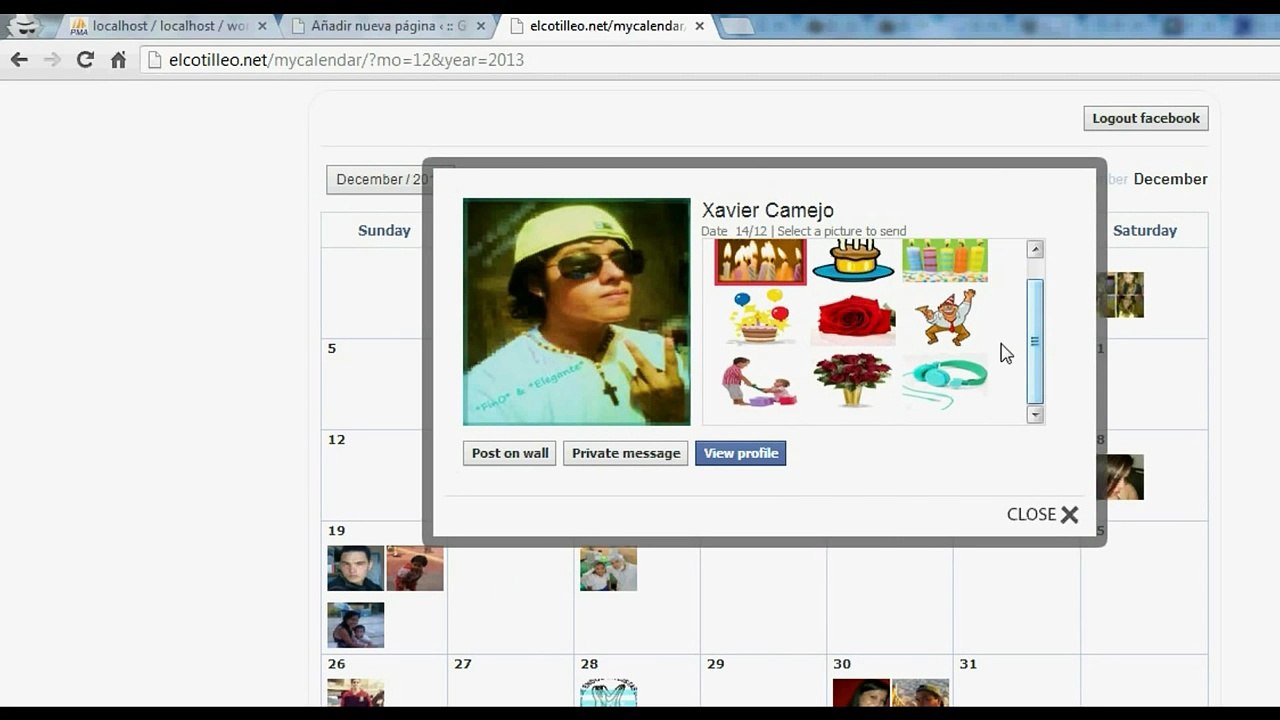1280x720 pixels.
Task: Select the single red rose picture
Action: click(854, 319)
